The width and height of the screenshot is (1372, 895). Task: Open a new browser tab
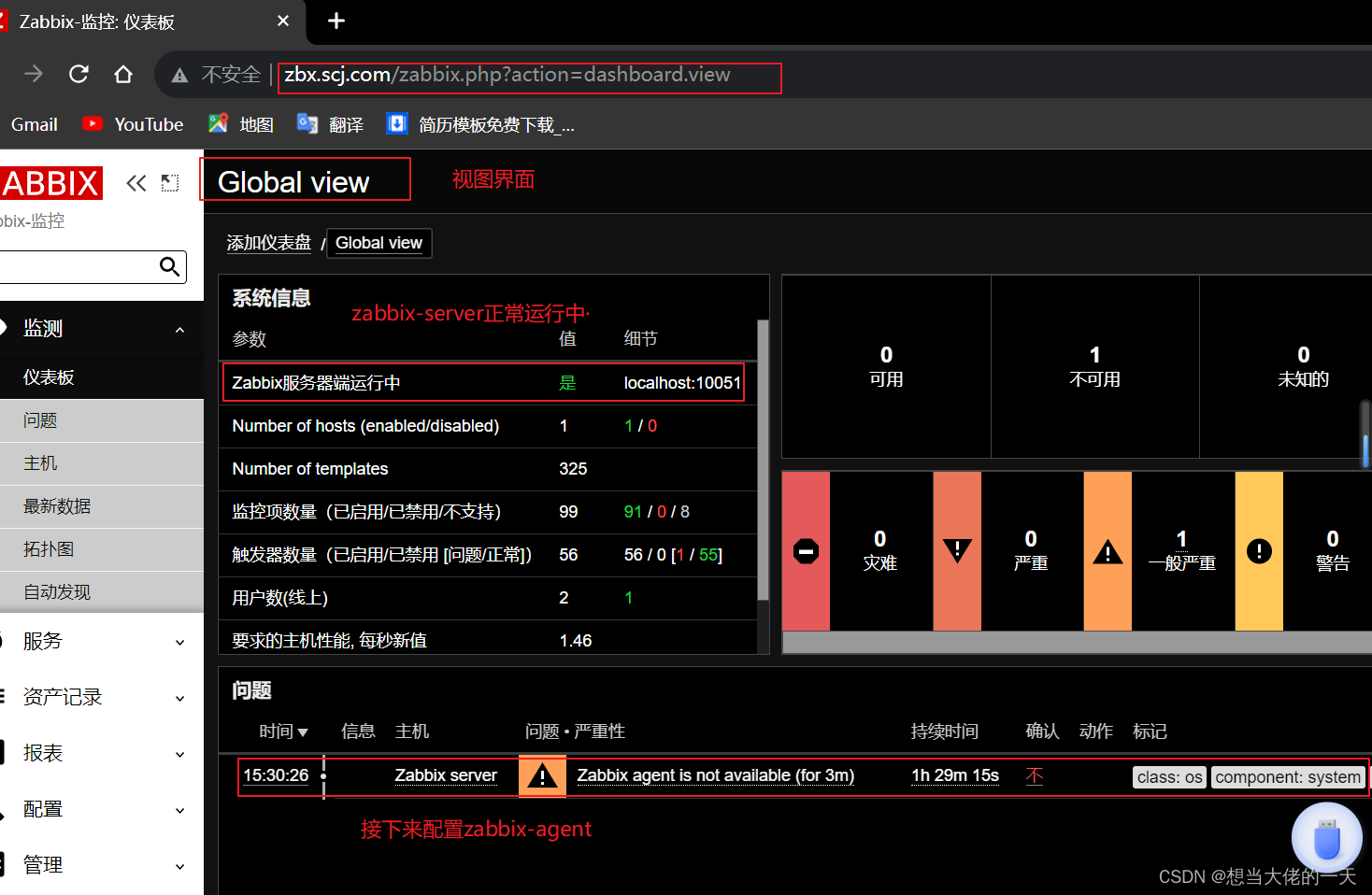tap(336, 21)
